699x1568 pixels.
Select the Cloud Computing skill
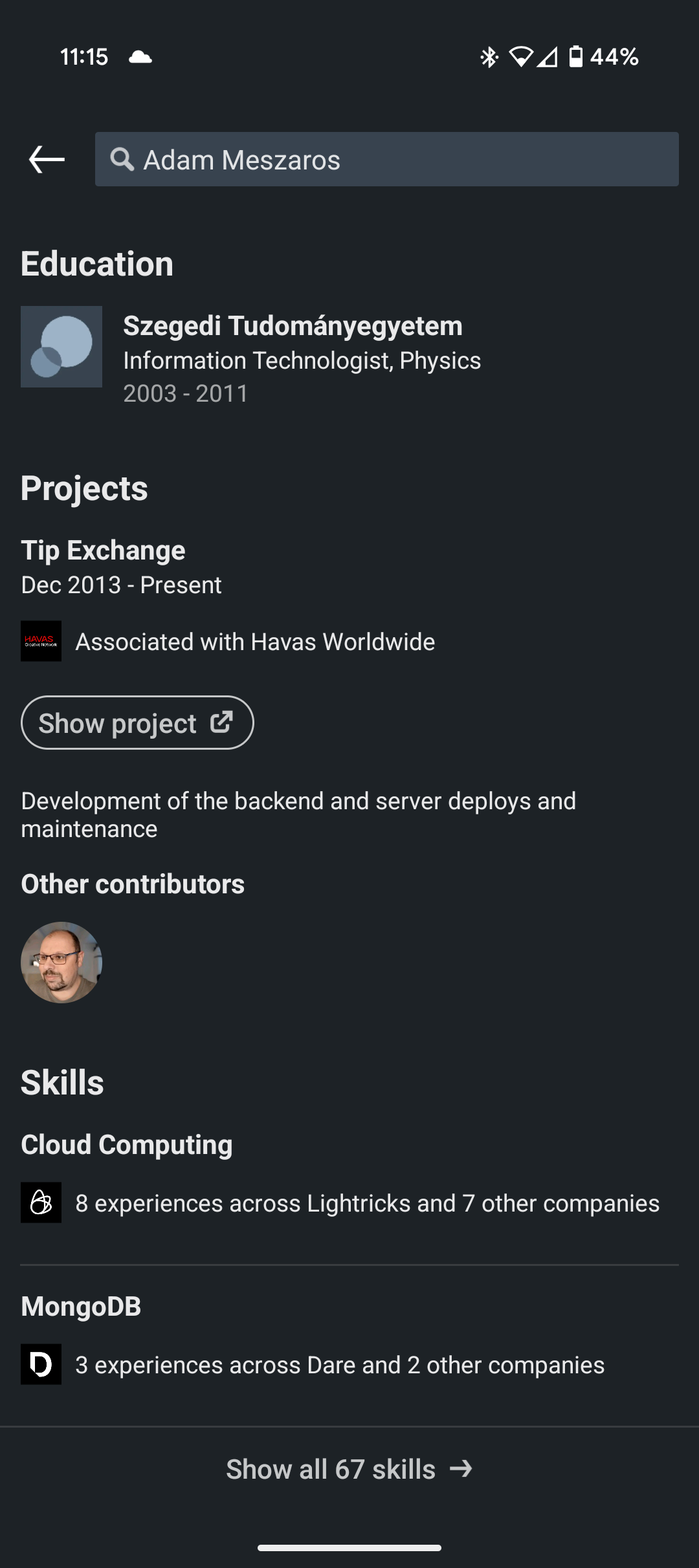(126, 1145)
